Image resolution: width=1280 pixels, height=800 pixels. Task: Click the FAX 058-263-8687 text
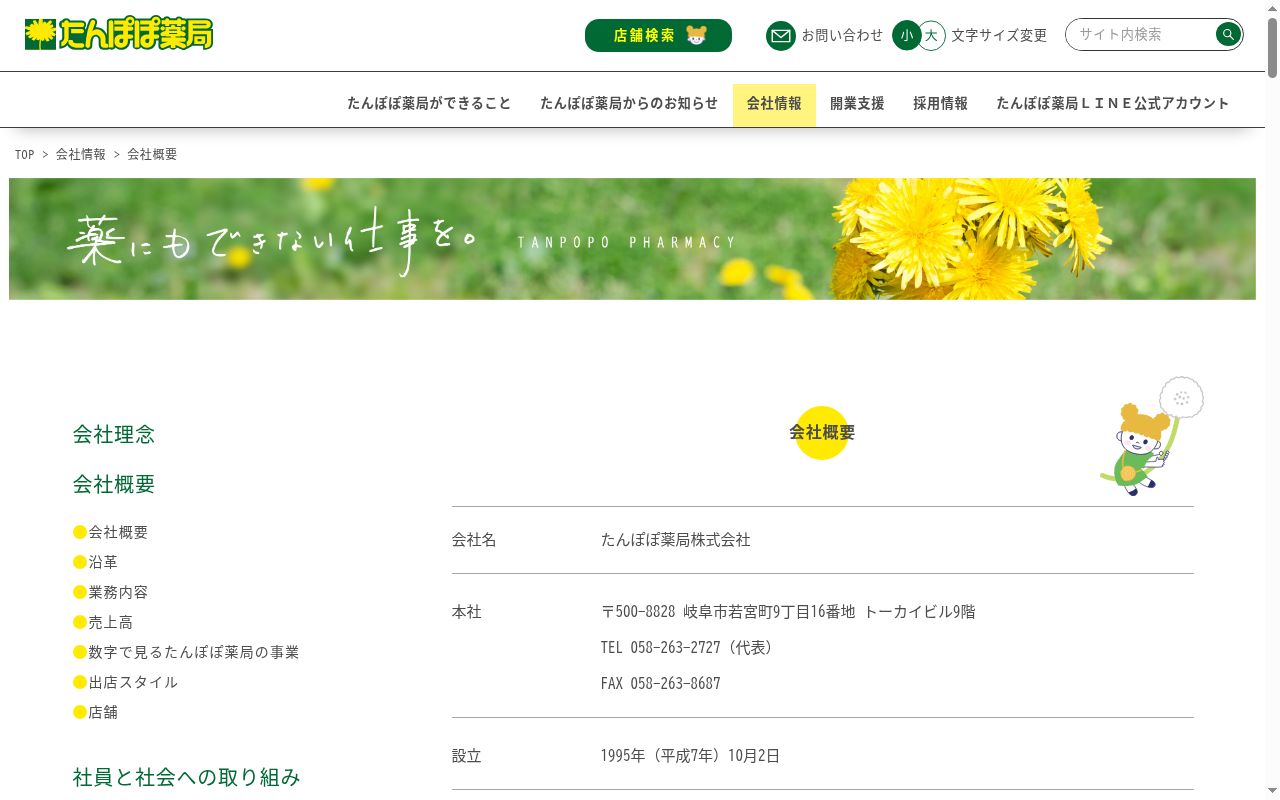(x=661, y=684)
